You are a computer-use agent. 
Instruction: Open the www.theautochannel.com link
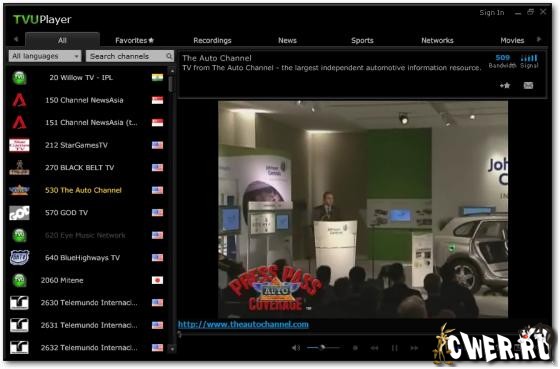click(243, 324)
